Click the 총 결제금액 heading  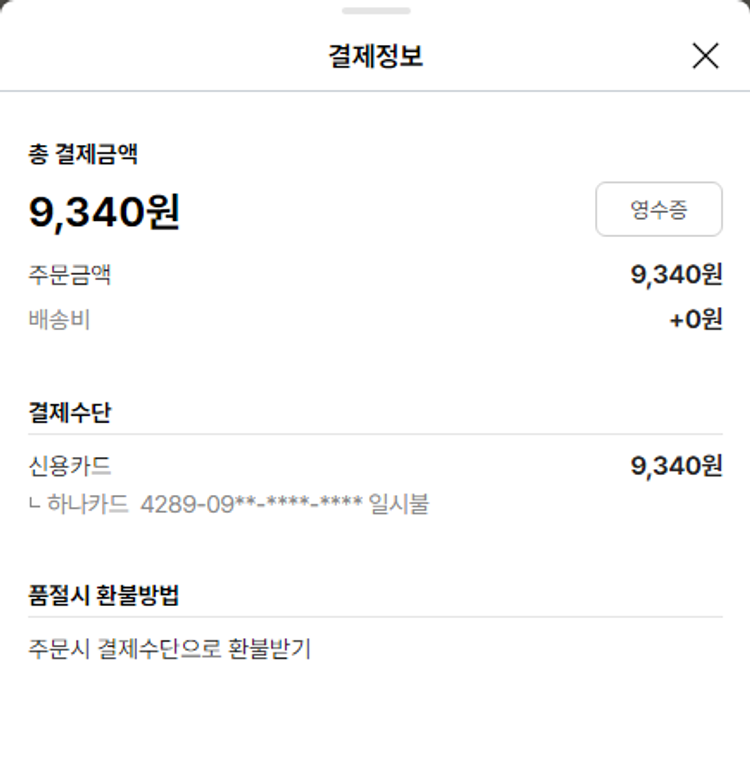point(83,154)
